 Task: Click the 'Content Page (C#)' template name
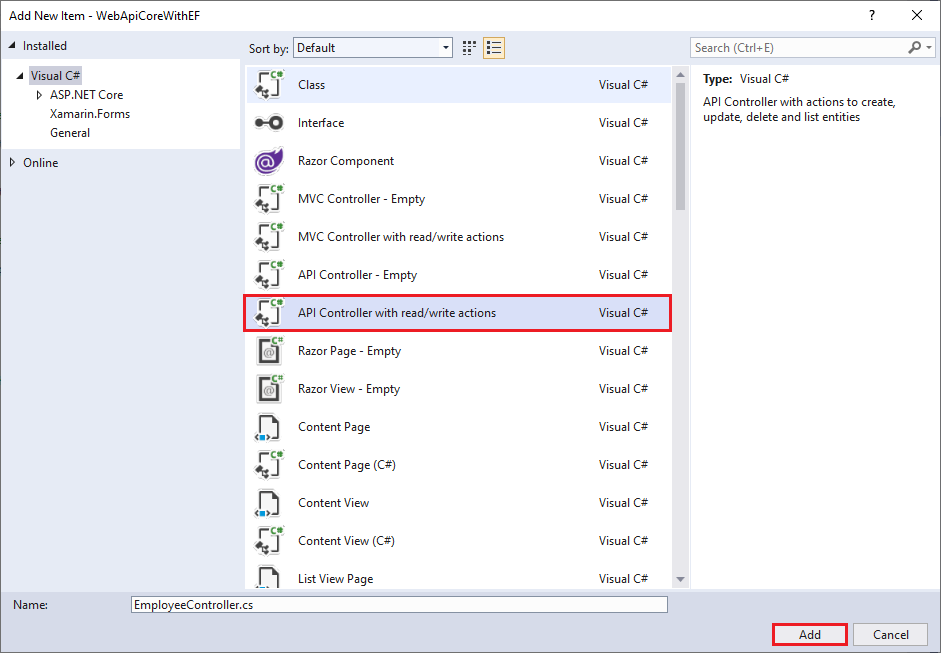point(347,465)
